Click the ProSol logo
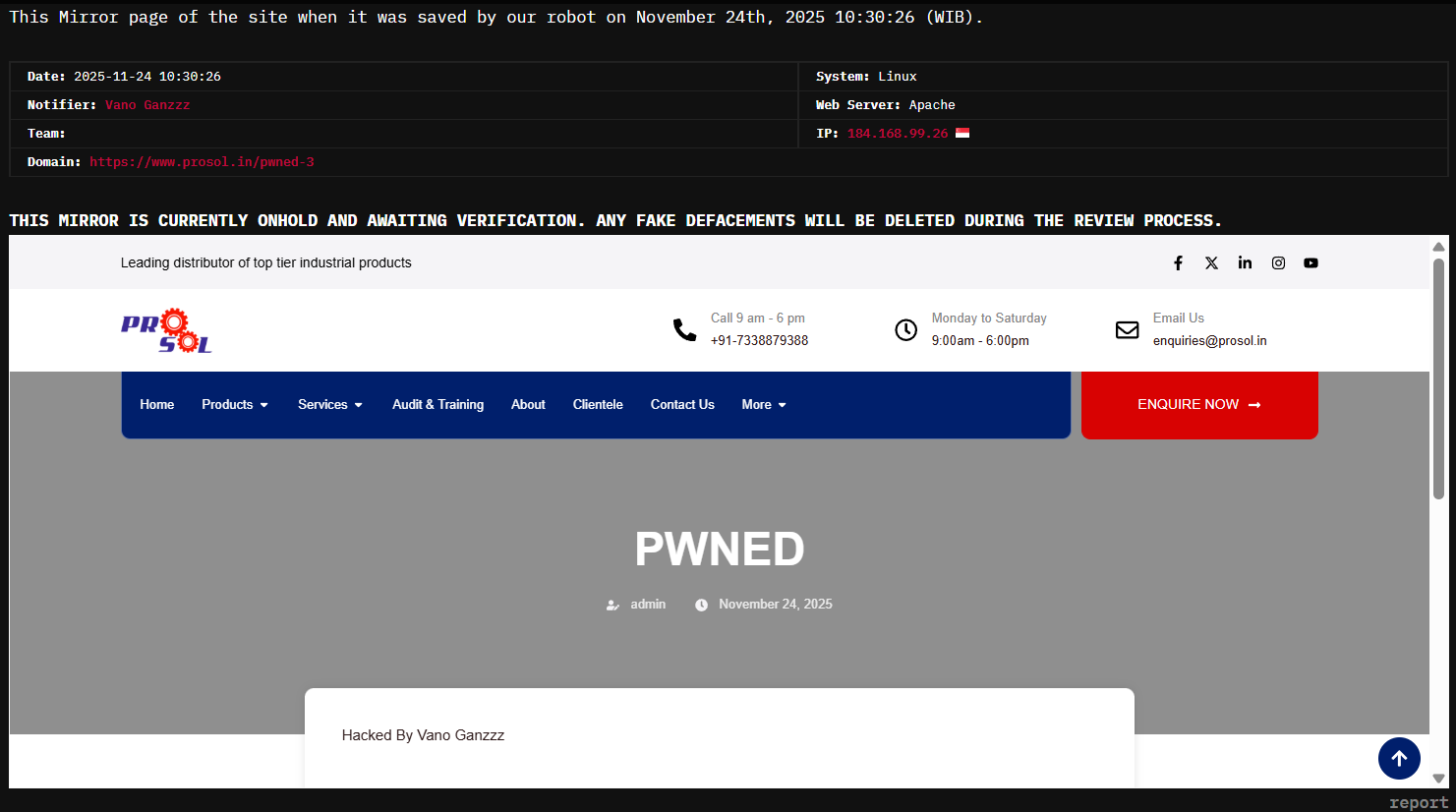This screenshot has height=812, width=1456. [x=166, y=330]
